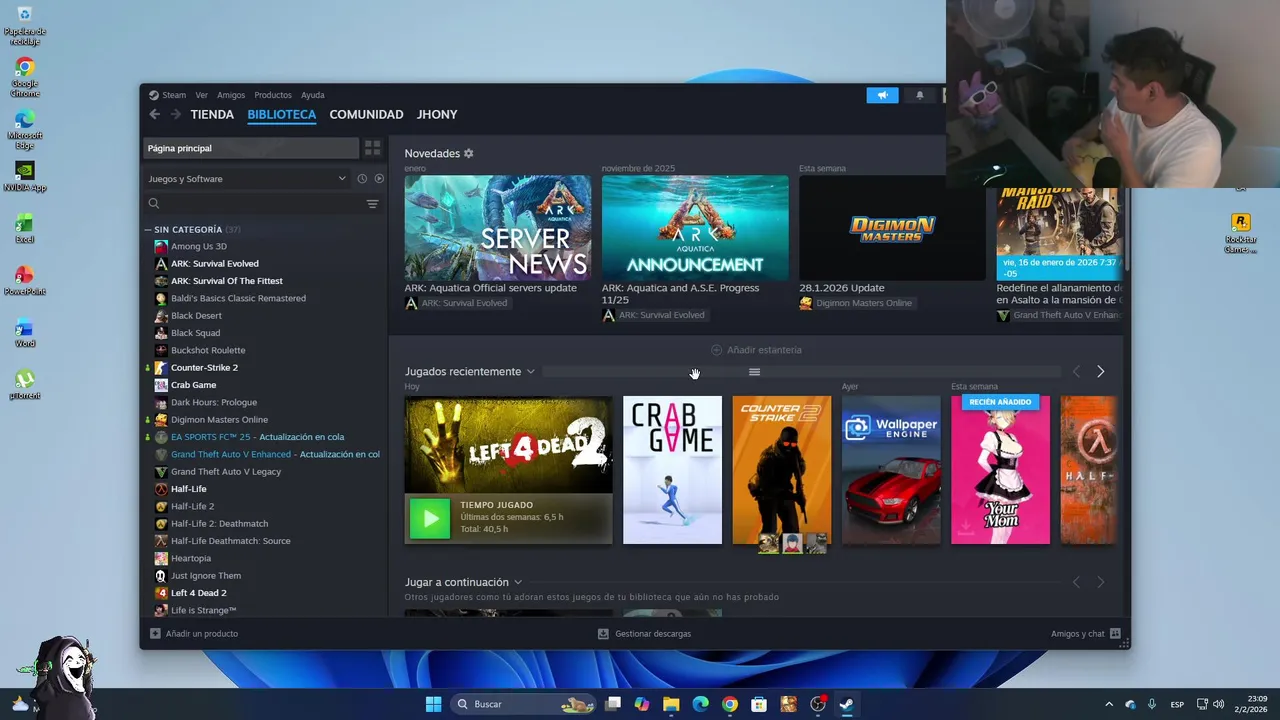Open the notifications bell icon
1280x720 pixels.
point(920,95)
